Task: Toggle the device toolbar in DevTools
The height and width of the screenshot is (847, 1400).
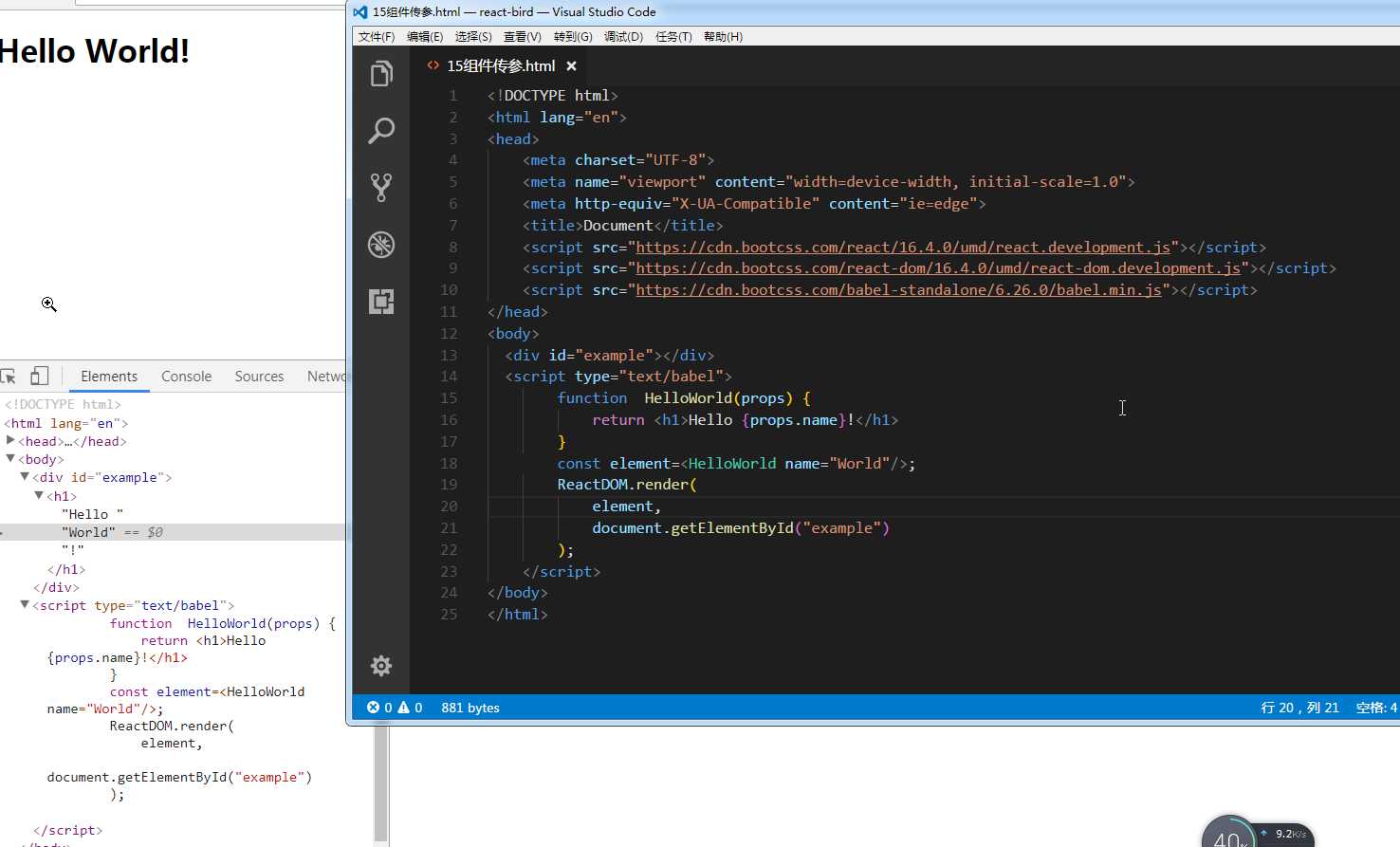Action: tap(39, 377)
